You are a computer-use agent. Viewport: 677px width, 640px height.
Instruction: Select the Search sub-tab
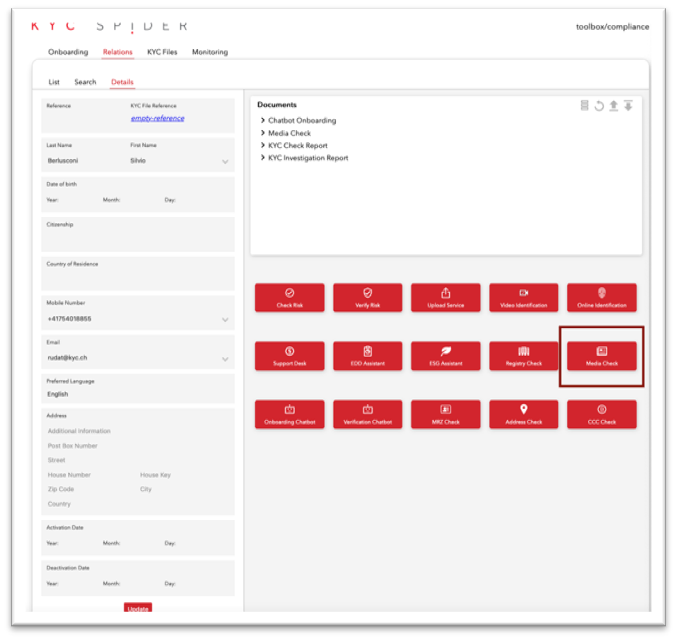(85, 82)
